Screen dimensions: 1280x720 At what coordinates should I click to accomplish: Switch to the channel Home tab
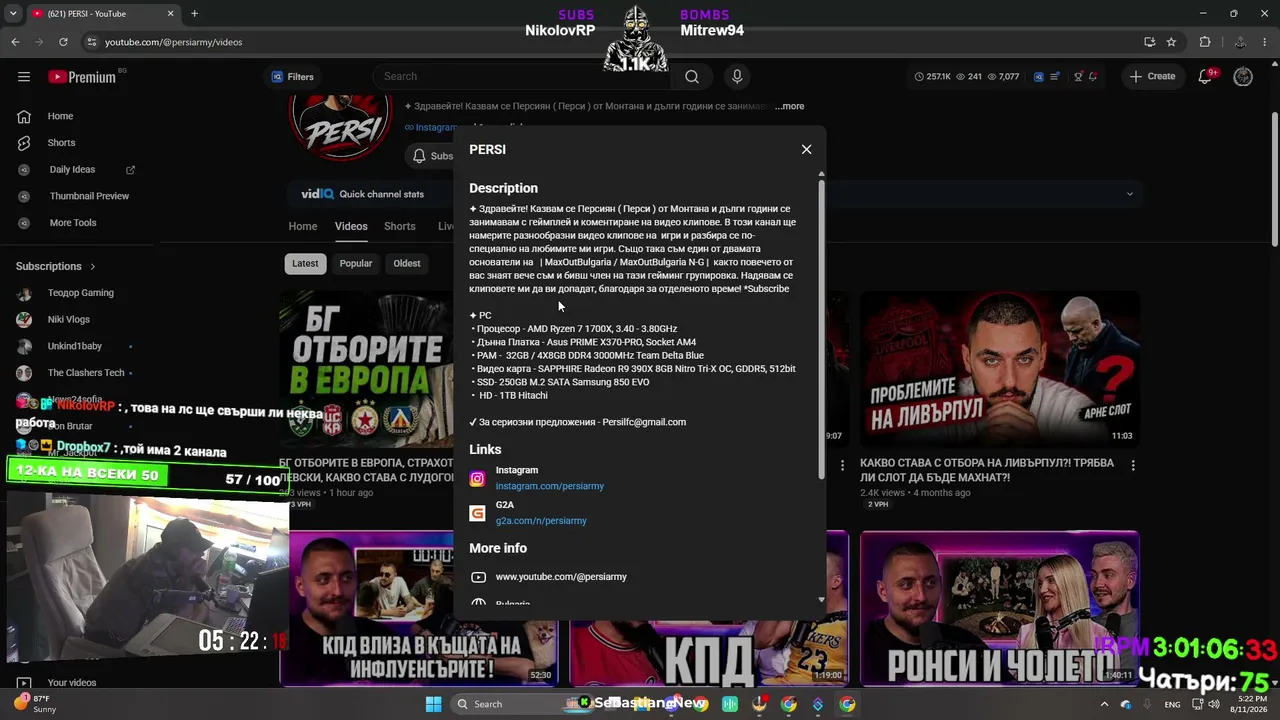(x=303, y=226)
